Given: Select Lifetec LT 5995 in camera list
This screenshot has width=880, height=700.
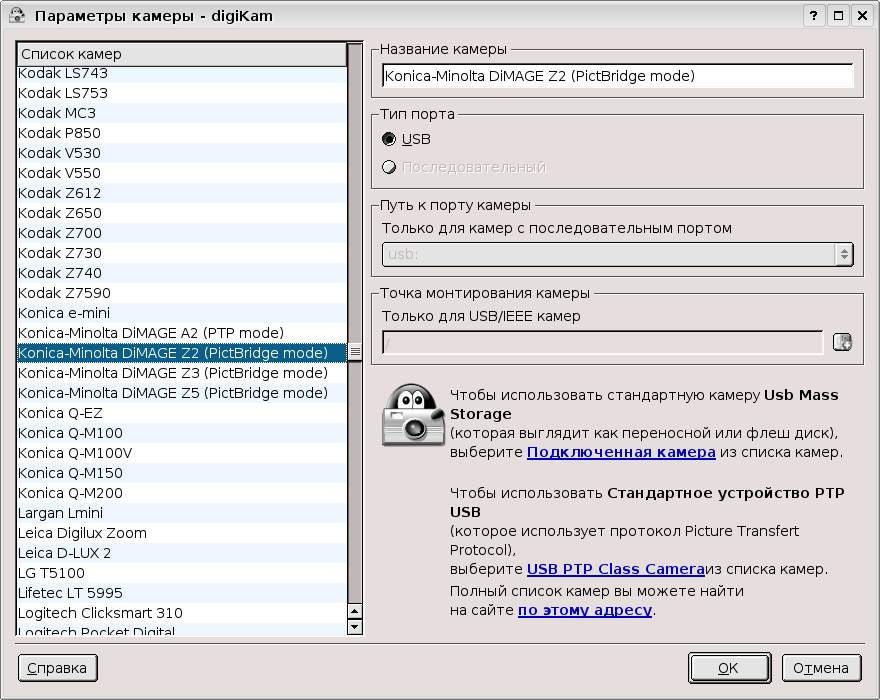Looking at the screenshot, I should tap(182, 593).
